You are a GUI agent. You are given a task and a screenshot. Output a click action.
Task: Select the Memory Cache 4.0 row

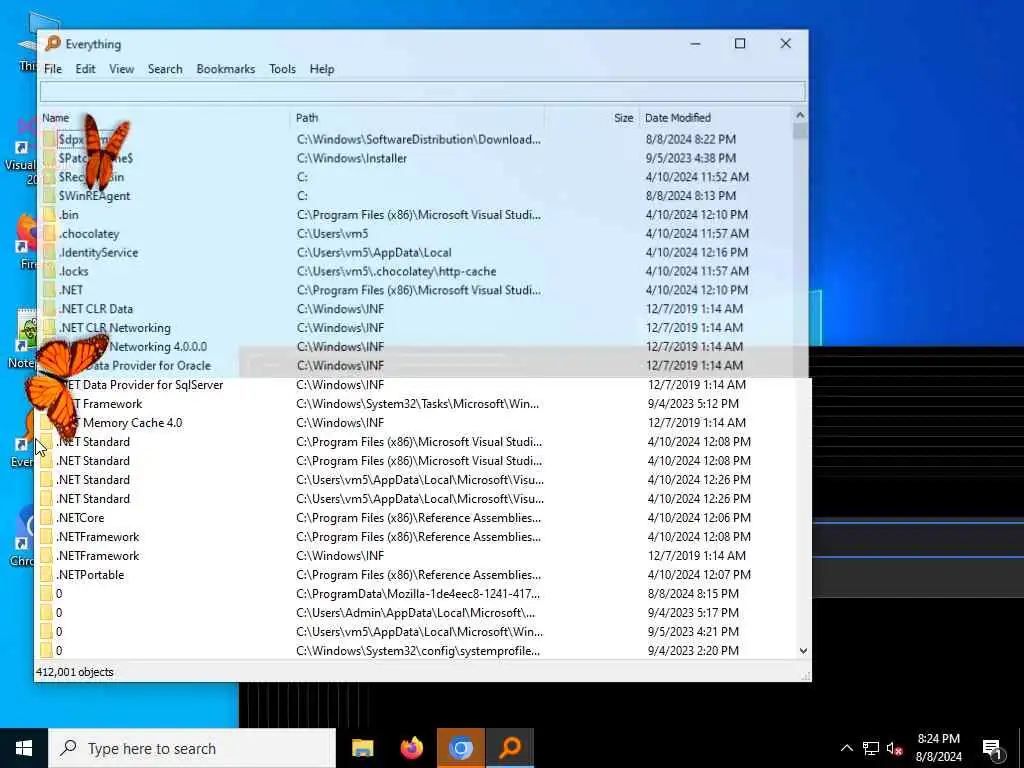pos(423,423)
